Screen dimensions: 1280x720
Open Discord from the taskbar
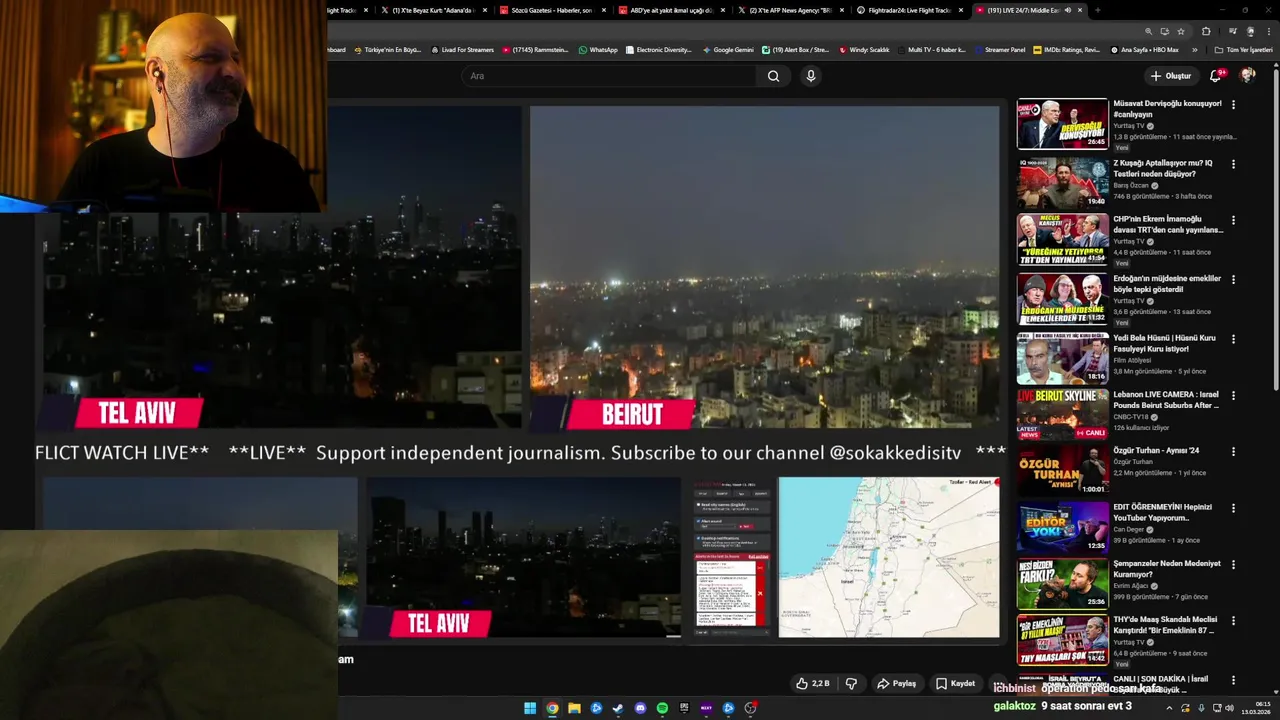click(x=641, y=708)
